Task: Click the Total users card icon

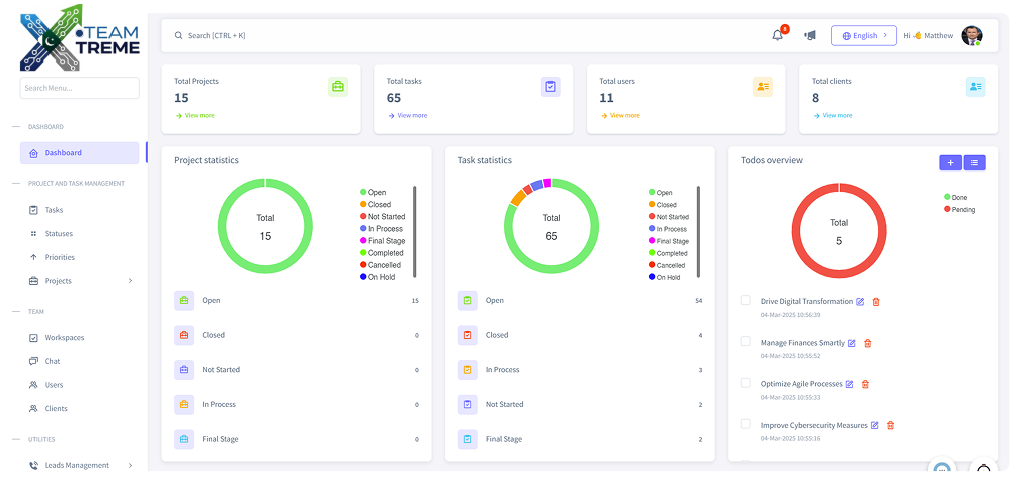Action: pyautogui.click(x=763, y=87)
